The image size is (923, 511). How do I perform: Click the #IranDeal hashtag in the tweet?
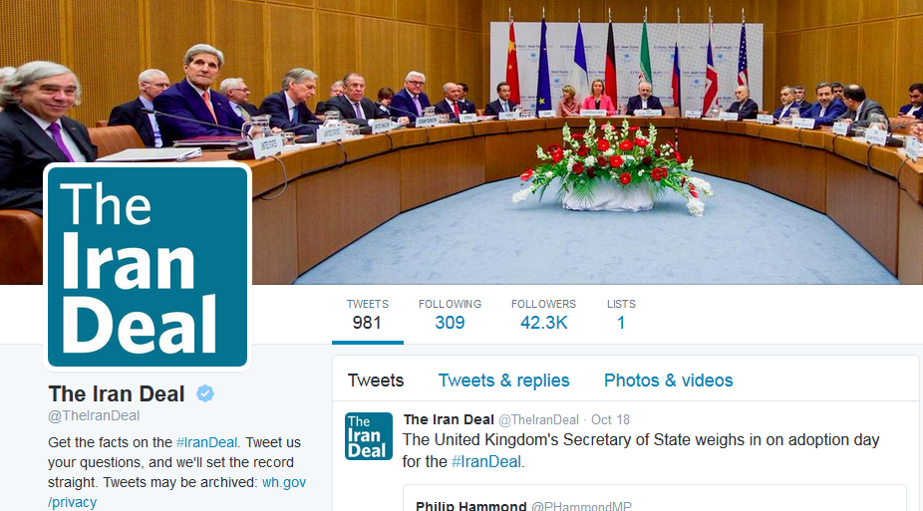[486, 462]
